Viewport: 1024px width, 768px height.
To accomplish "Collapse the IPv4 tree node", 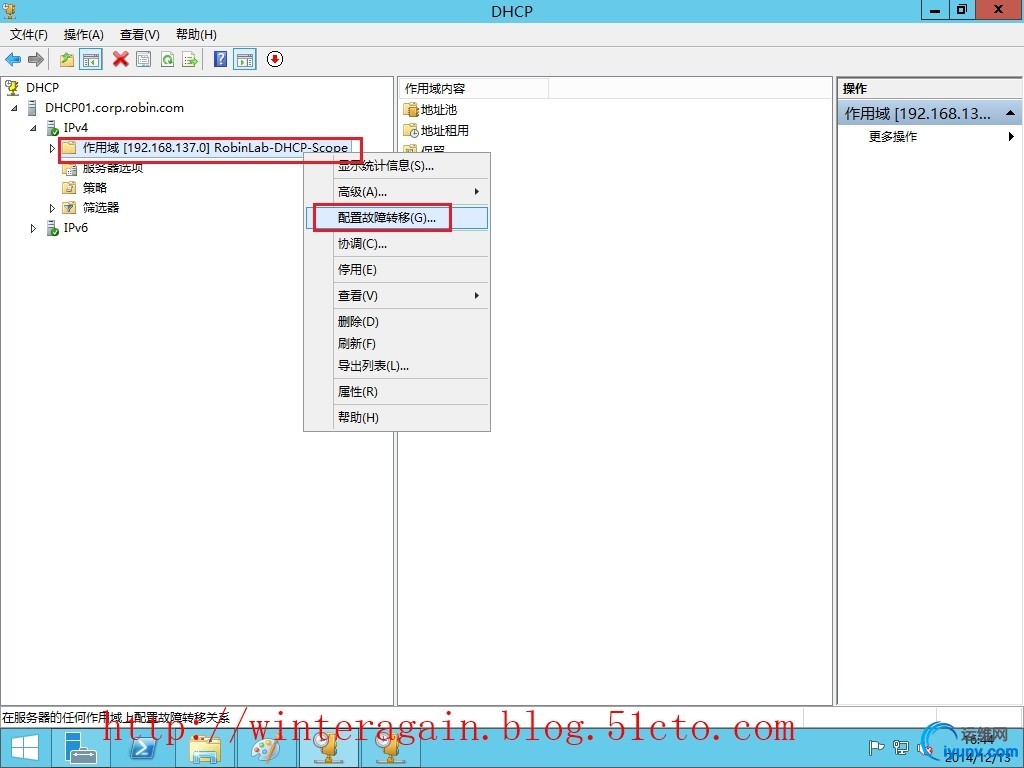I will pos(33,127).
